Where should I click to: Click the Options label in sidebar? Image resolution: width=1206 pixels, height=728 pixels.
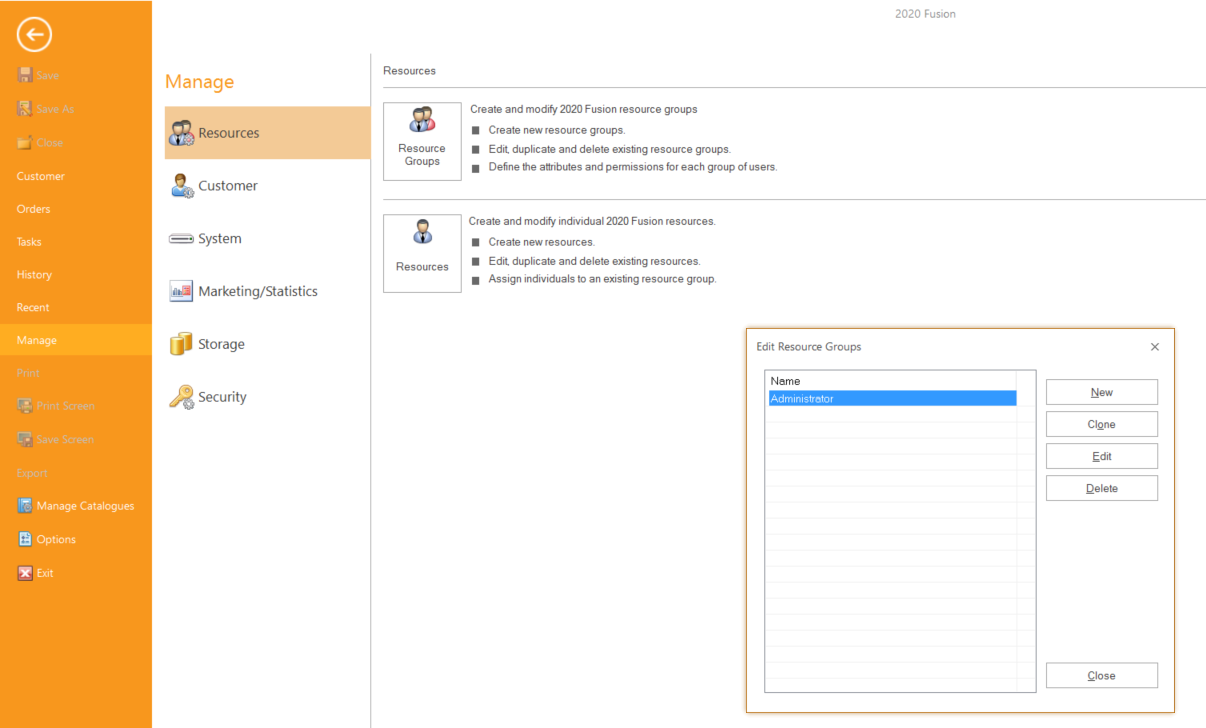click(x=56, y=539)
